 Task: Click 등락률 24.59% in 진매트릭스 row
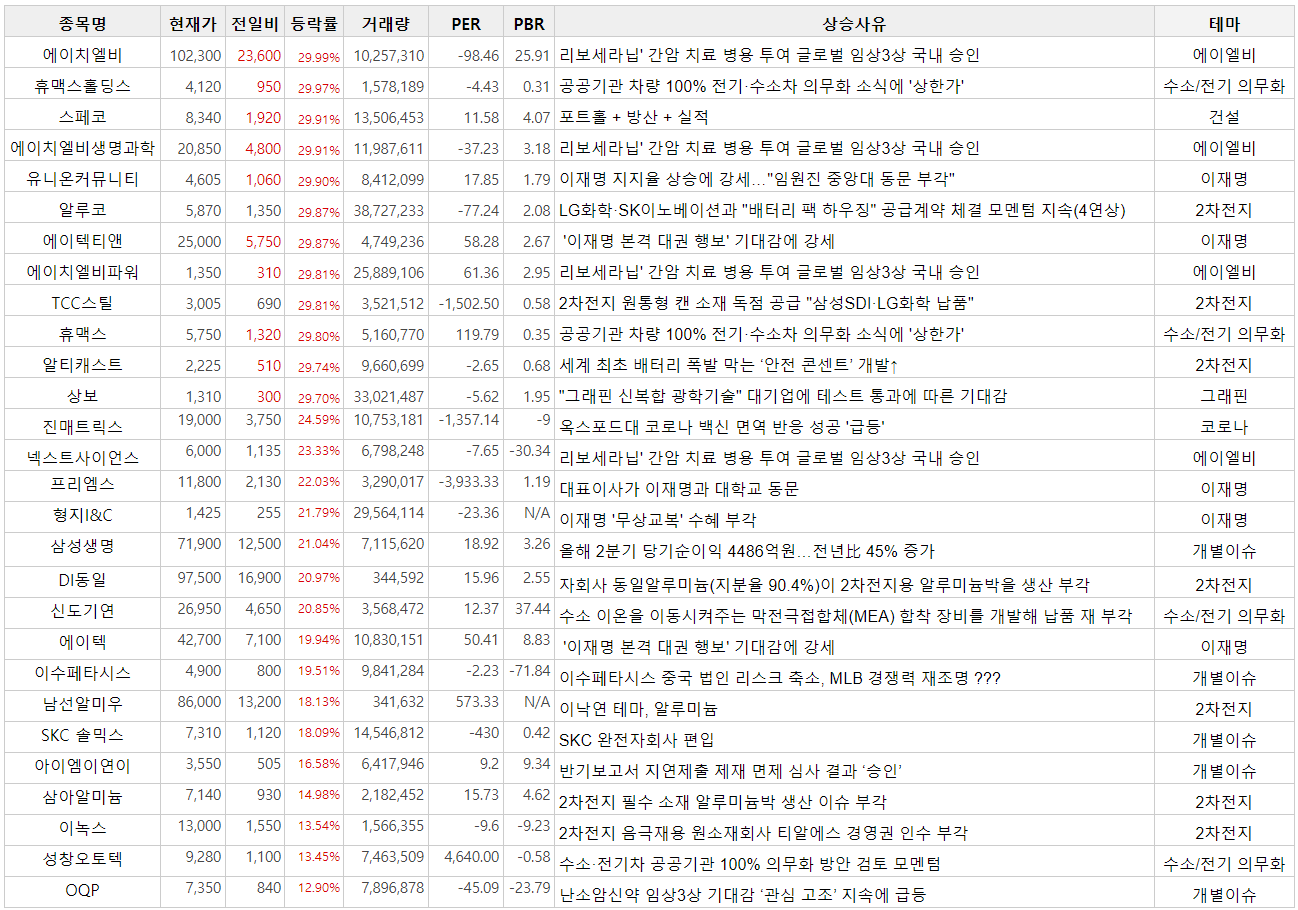[x=319, y=421]
